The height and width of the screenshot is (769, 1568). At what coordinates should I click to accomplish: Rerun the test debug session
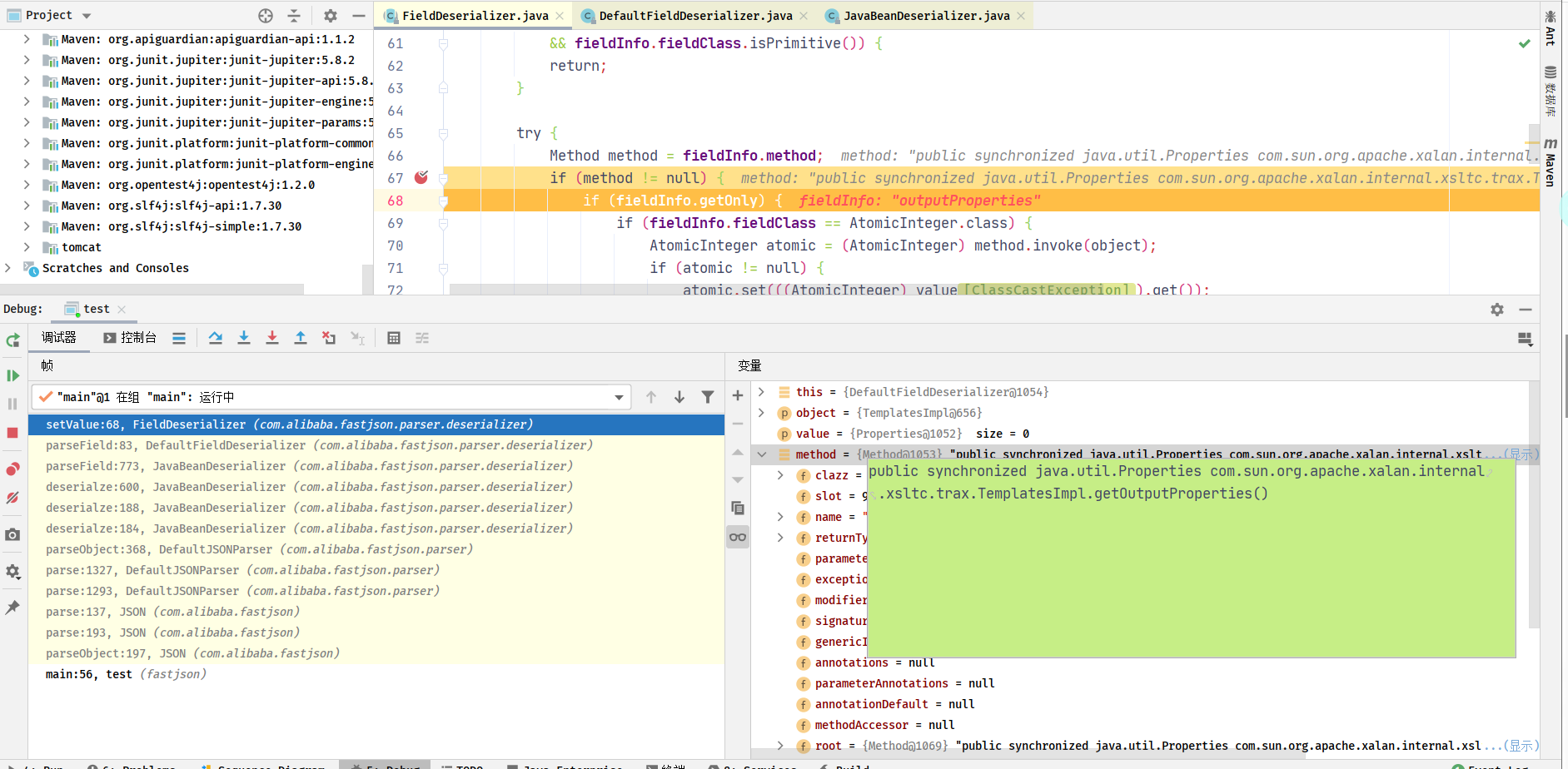tap(12, 340)
